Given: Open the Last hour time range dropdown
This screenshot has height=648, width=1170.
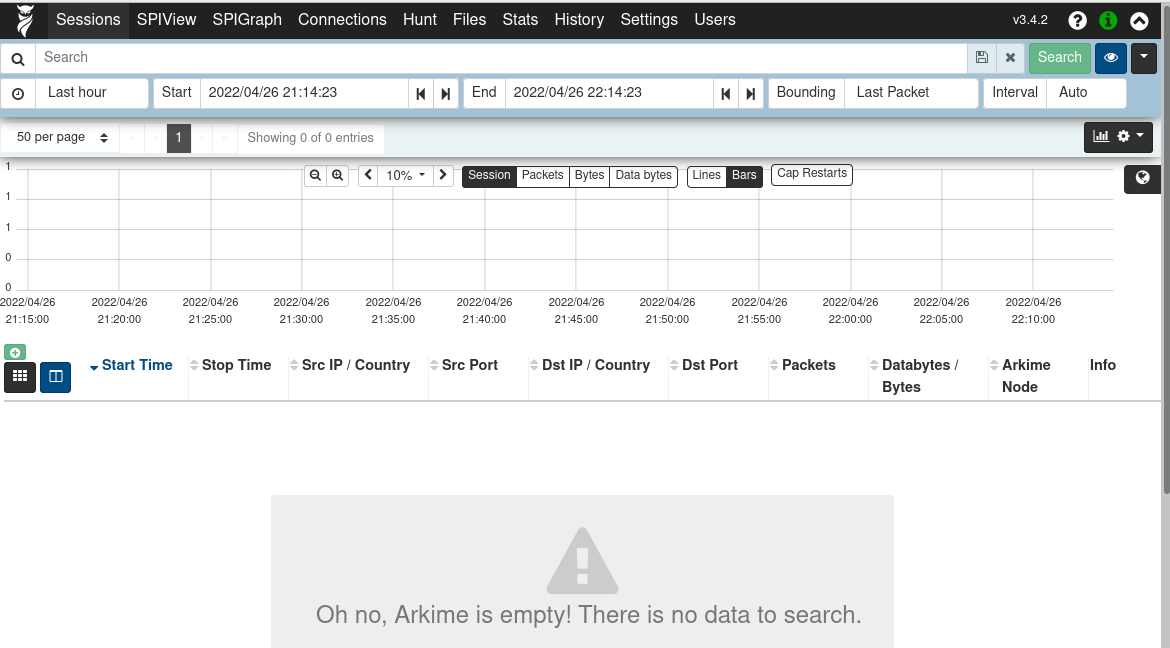Looking at the screenshot, I should (x=92, y=93).
